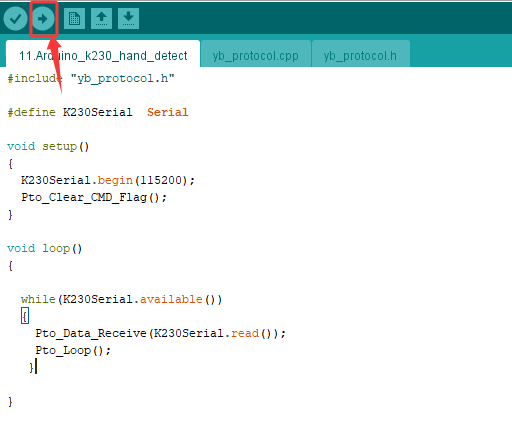
Task: Upload the sketch with the arrow button
Action: [x=43, y=19]
